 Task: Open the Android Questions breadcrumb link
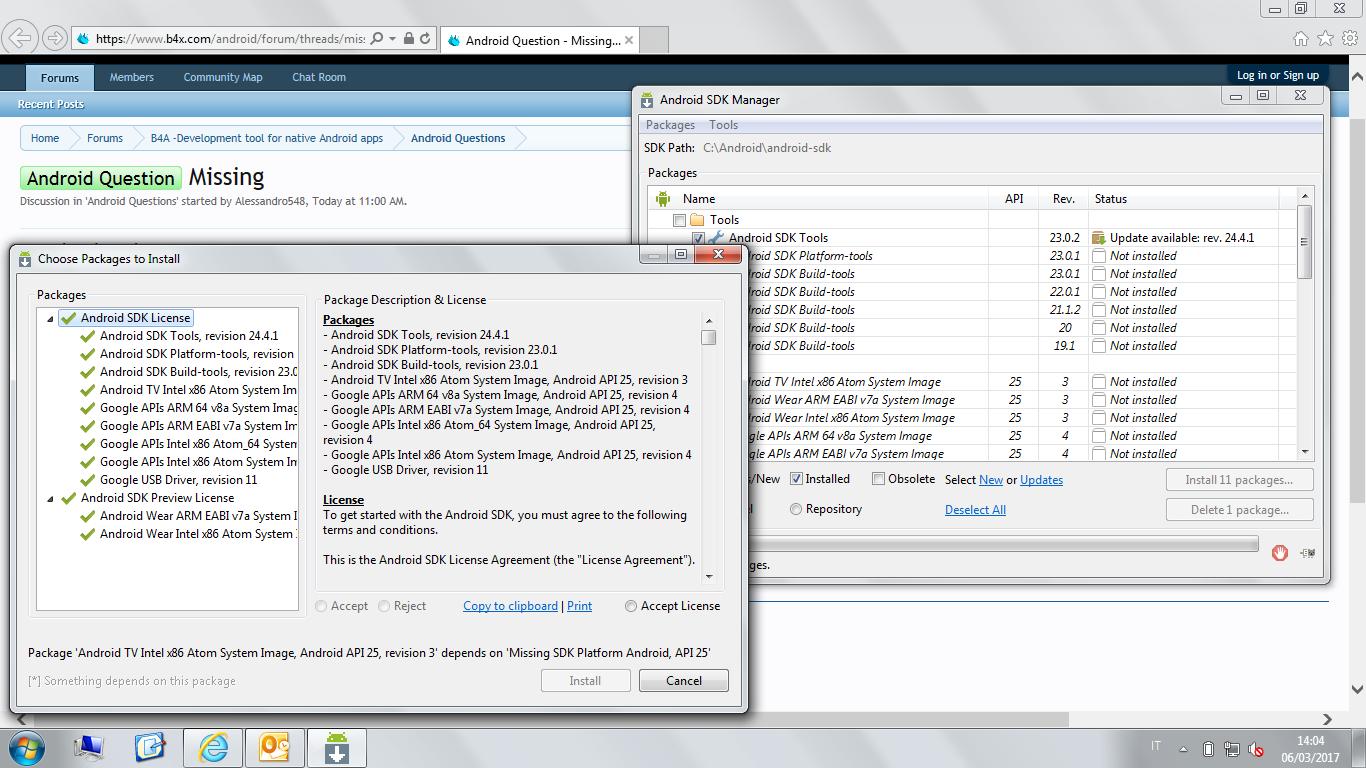click(458, 138)
